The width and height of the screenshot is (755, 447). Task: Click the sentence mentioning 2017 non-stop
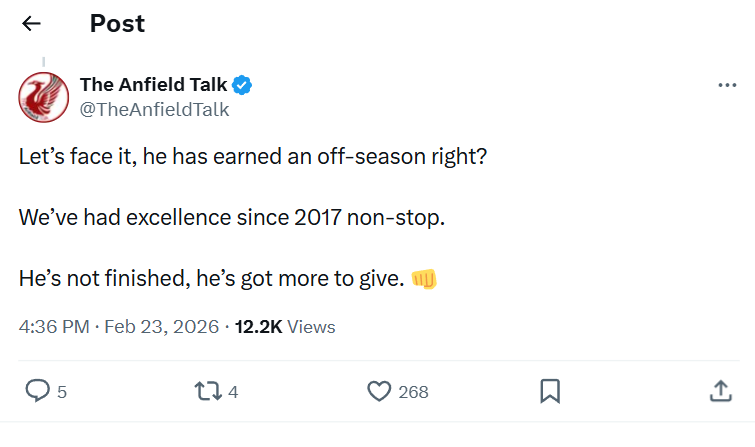coord(231,217)
